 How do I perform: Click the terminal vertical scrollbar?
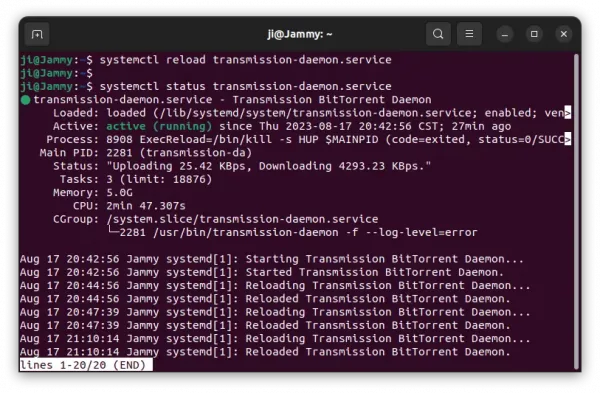576,211
